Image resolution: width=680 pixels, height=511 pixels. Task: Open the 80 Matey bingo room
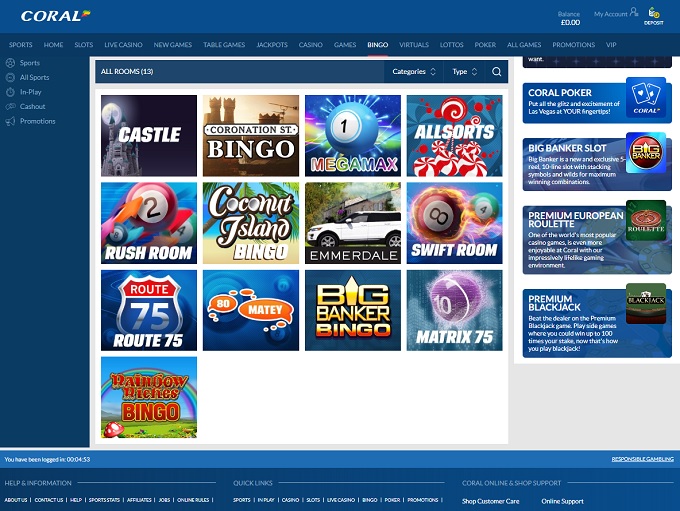click(251, 310)
